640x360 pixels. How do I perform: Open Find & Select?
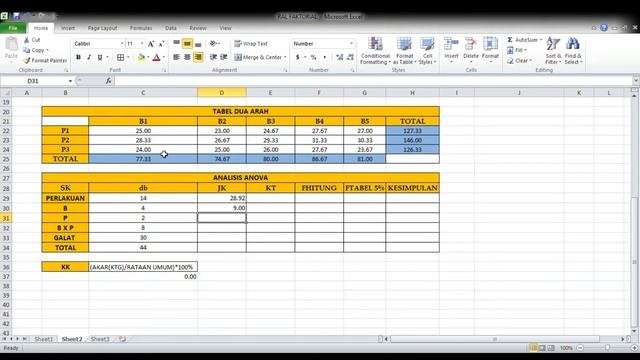(573, 51)
